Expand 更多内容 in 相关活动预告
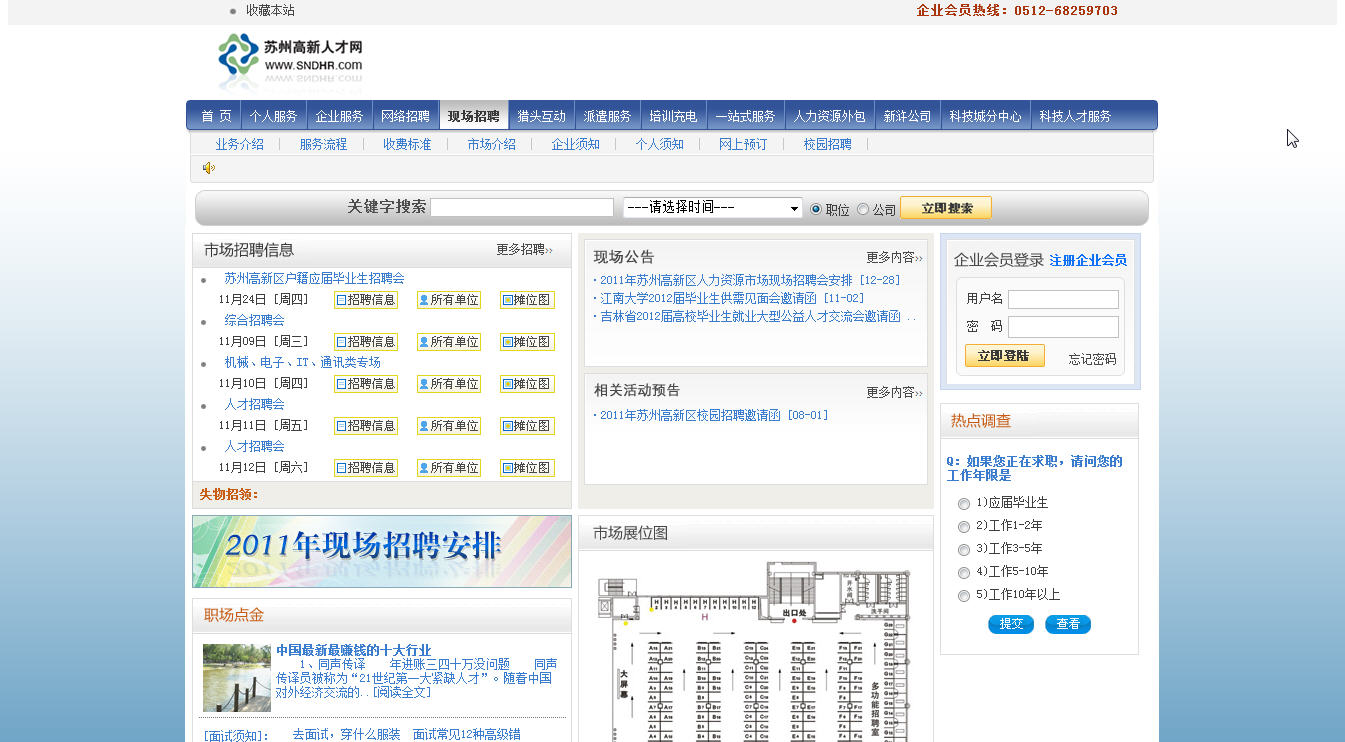Viewport: 1345px width, 742px height. (894, 393)
